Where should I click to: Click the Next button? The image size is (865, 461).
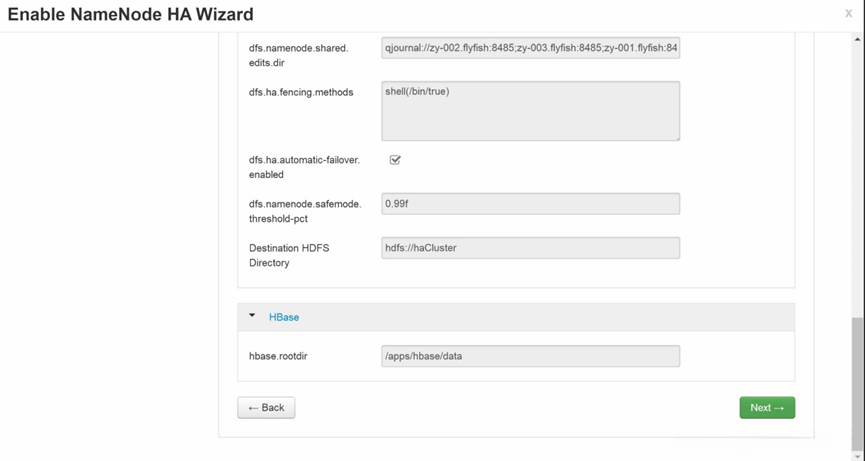[767, 407]
